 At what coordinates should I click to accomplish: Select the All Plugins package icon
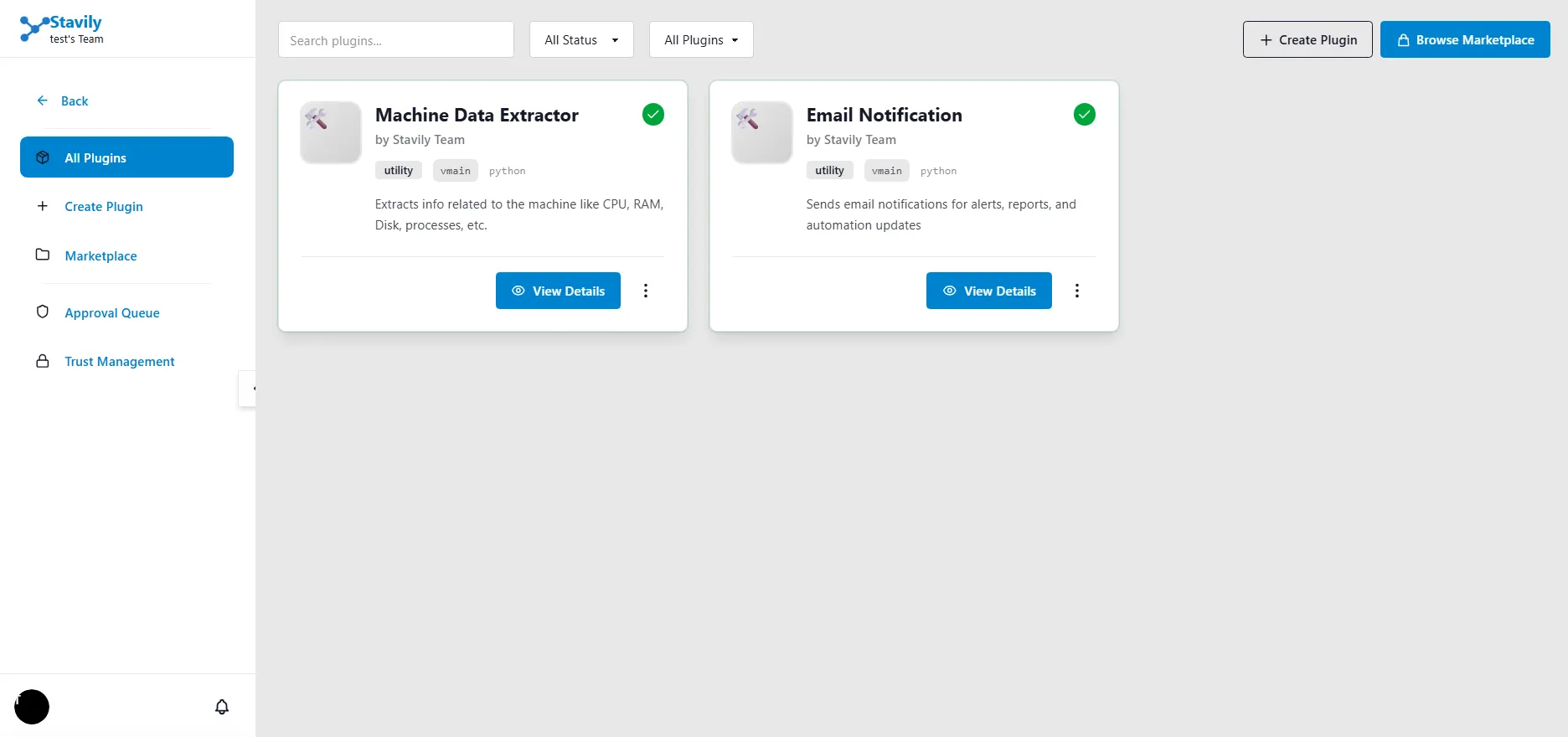(x=43, y=157)
